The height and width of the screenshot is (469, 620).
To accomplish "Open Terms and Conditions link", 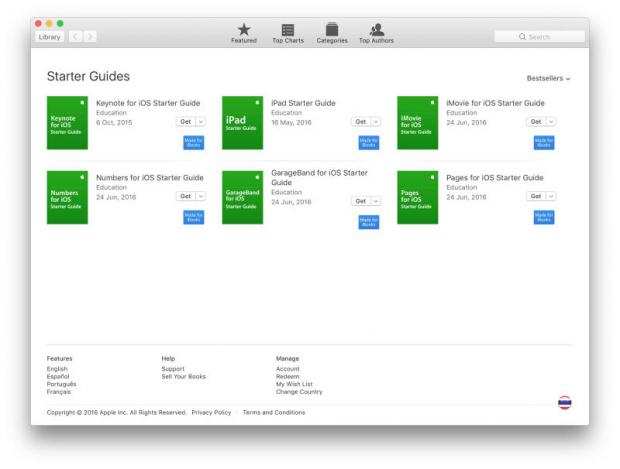I will click(274, 412).
